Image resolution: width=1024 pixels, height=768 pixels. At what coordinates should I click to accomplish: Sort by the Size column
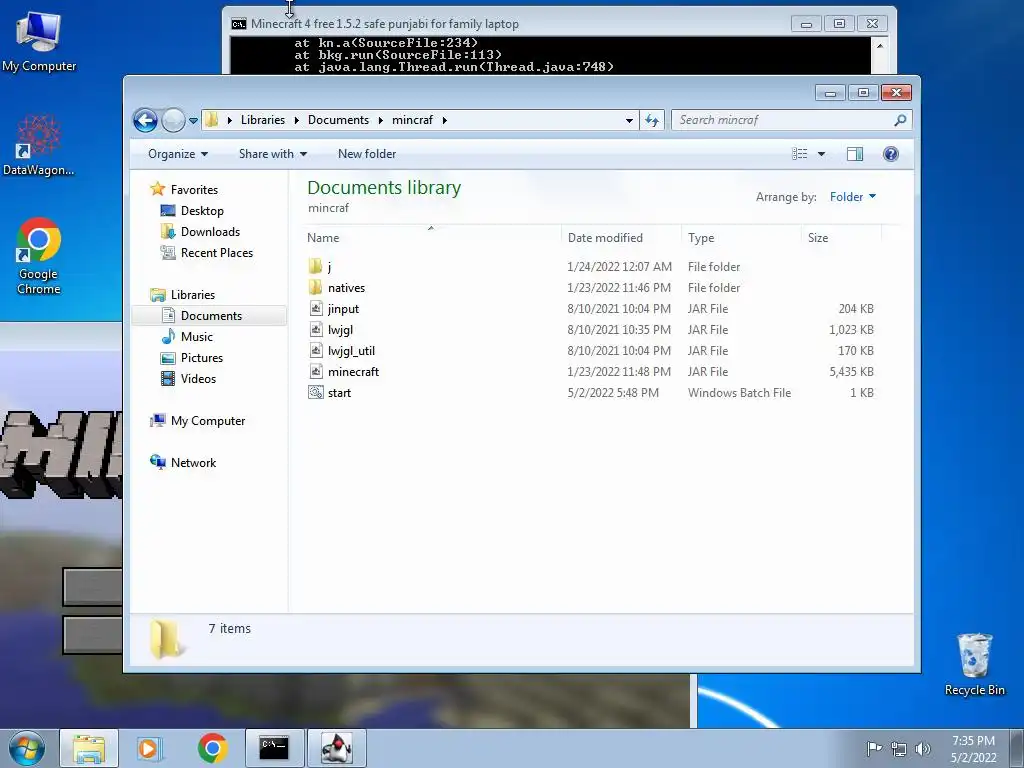coord(841,238)
